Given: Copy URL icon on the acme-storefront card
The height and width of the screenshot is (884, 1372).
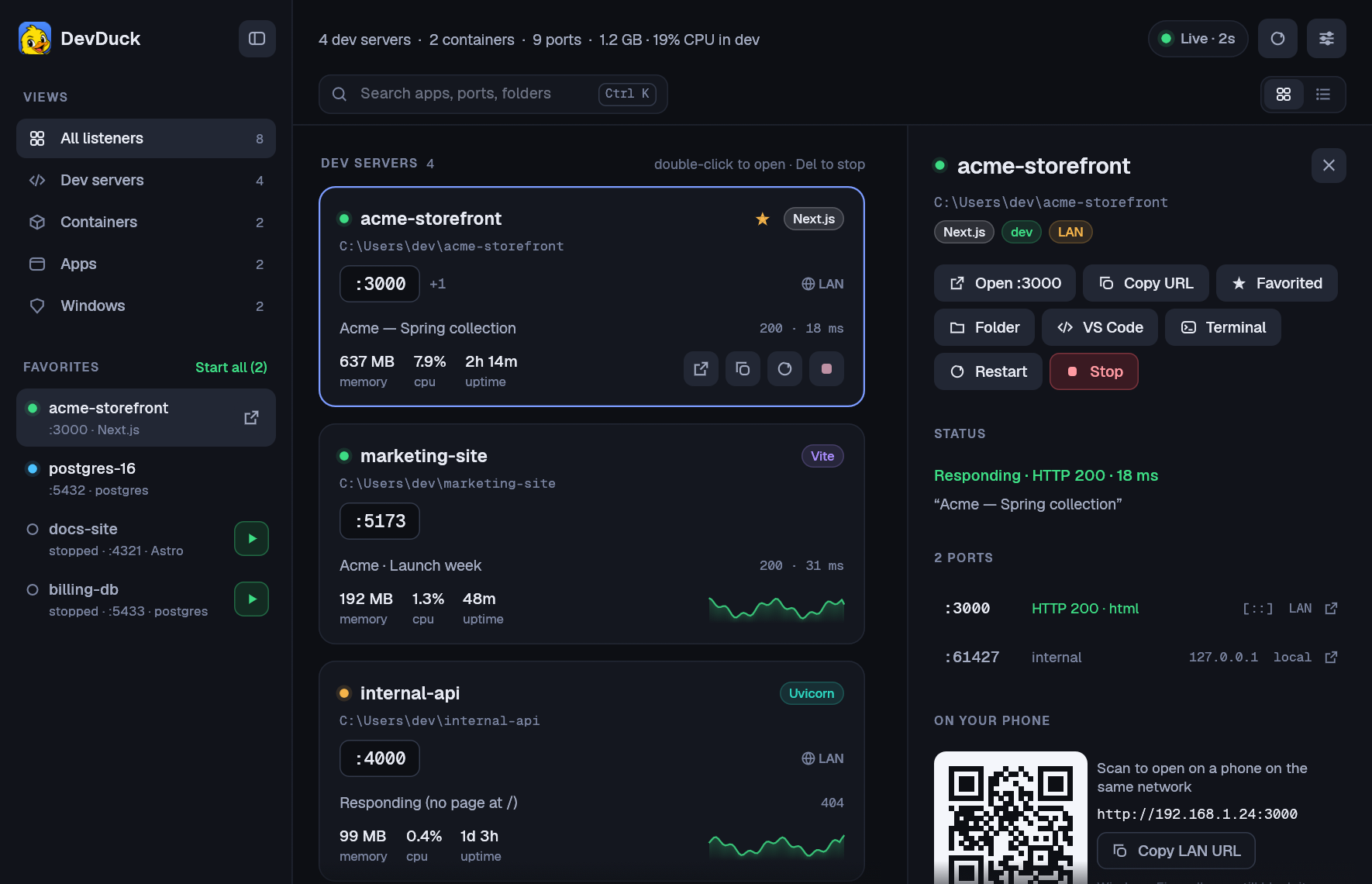Looking at the screenshot, I should (x=743, y=369).
